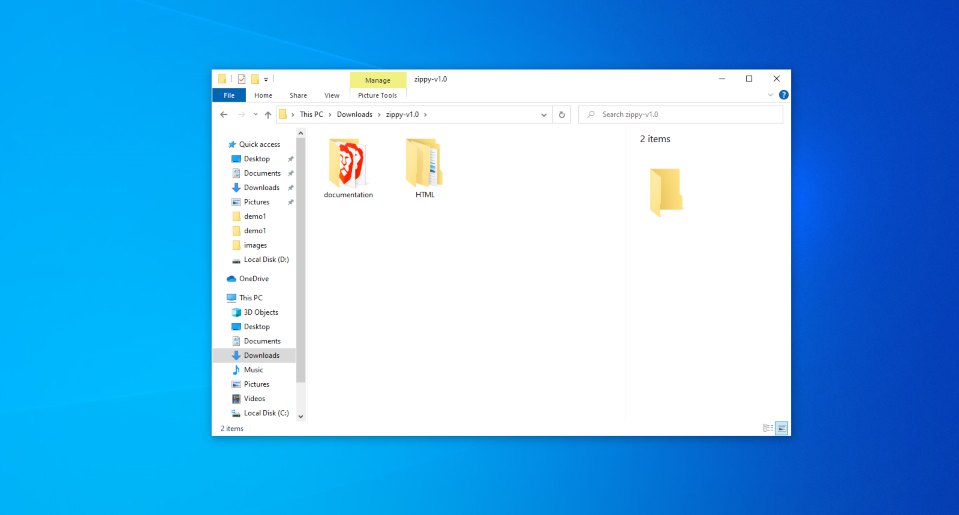
Task: Select the documentation folder icon
Action: pos(347,163)
